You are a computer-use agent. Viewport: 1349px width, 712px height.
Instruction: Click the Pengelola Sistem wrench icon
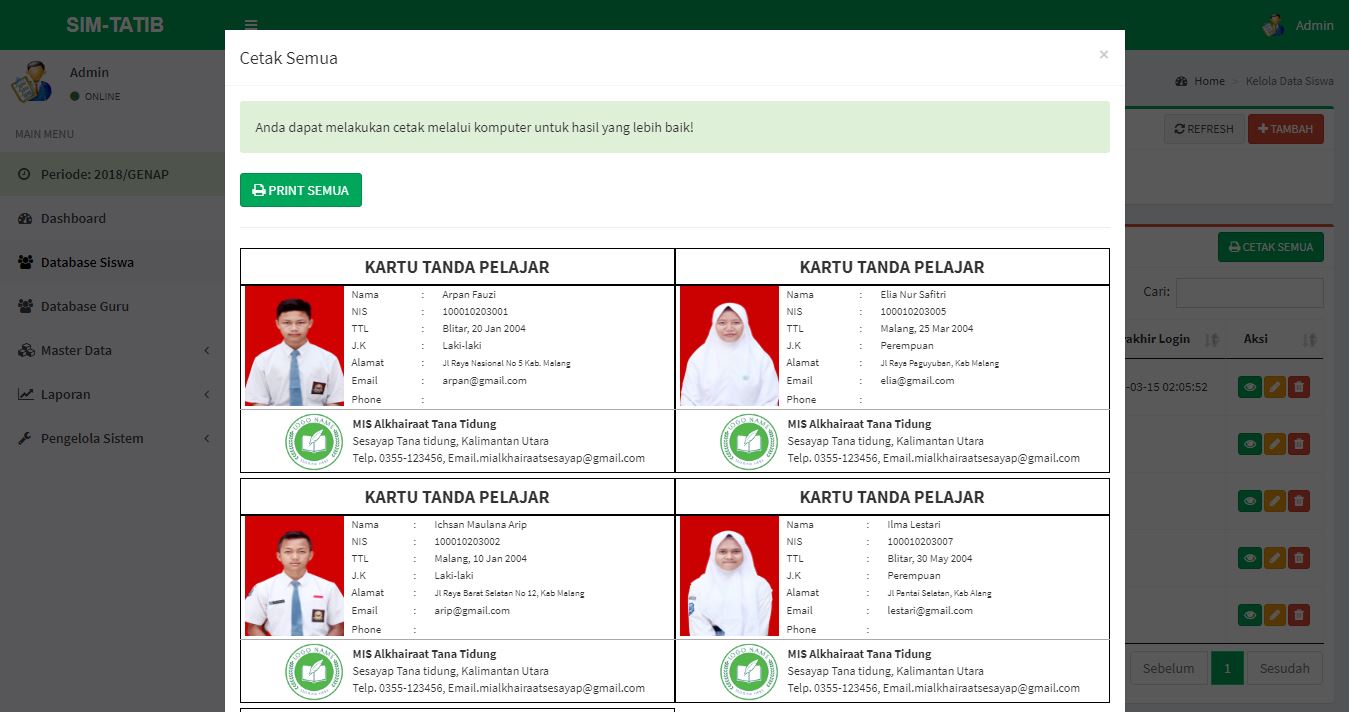click(x=25, y=438)
